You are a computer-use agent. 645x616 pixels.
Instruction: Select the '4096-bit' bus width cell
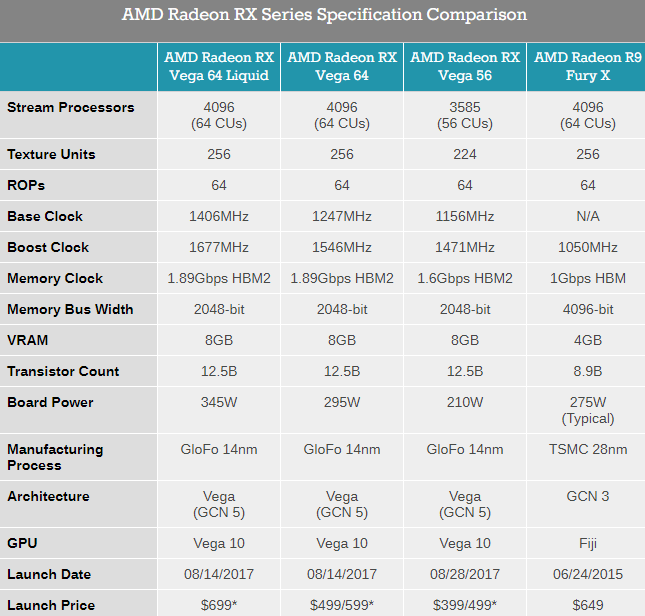(x=588, y=309)
